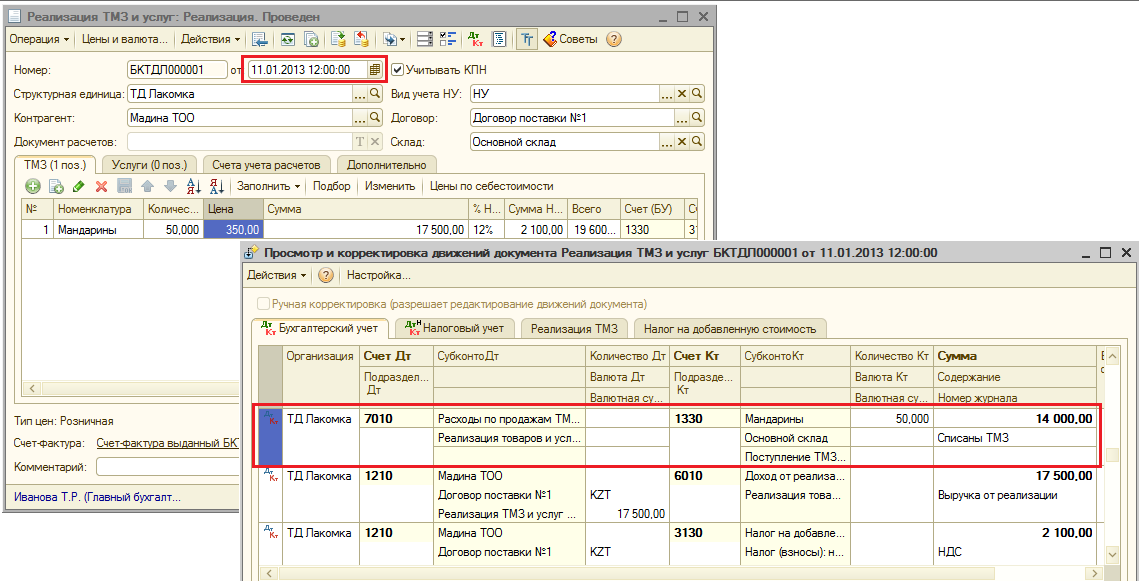The image size is (1139, 581).
Task: Click the pencil edit row icon
Action: [79, 186]
